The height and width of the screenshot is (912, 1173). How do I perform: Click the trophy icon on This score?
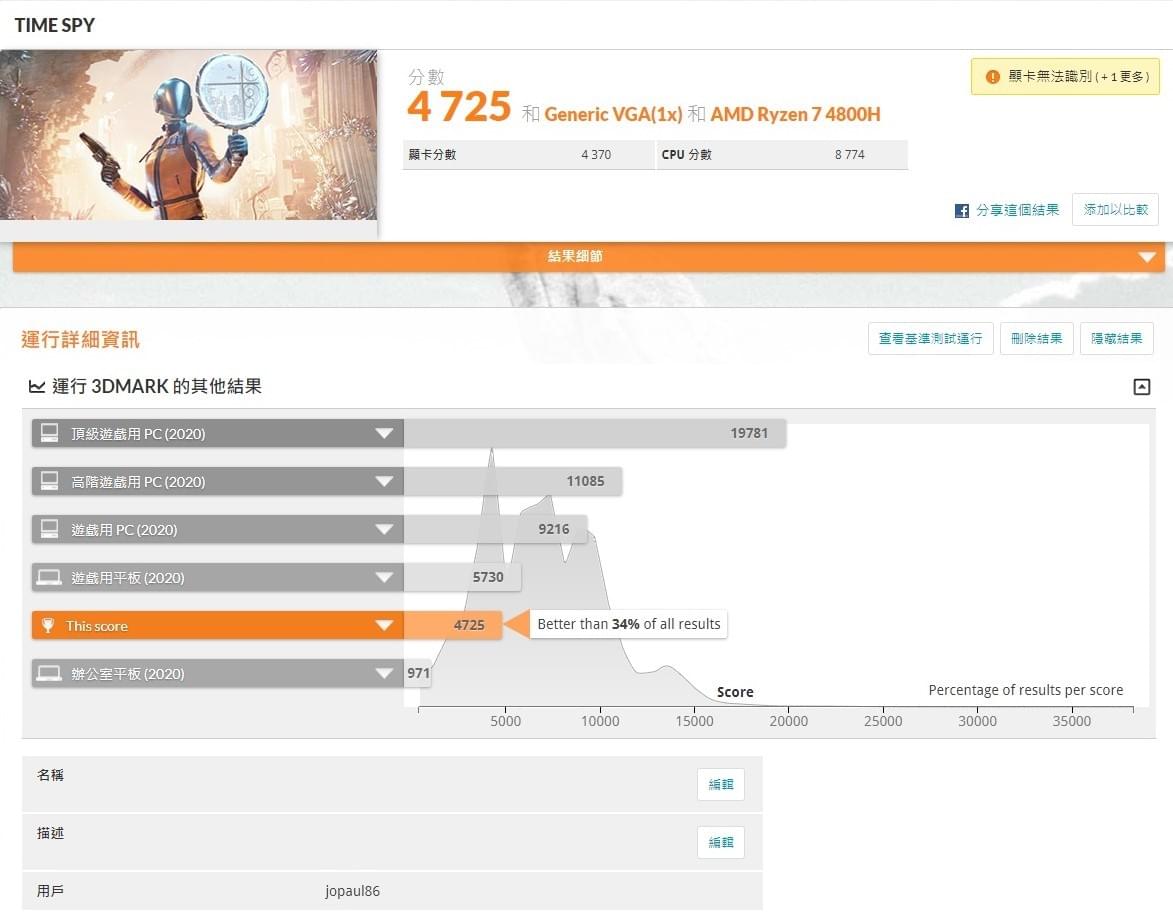click(48, 625)
